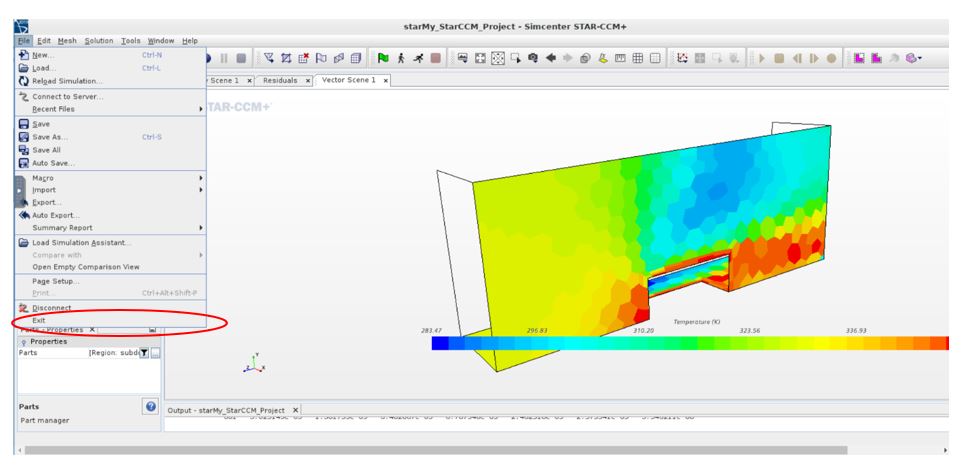This screenshot has width=969, height=468.
Task: Click the grey forward arrow icon
Action: [x=567, y=58]
